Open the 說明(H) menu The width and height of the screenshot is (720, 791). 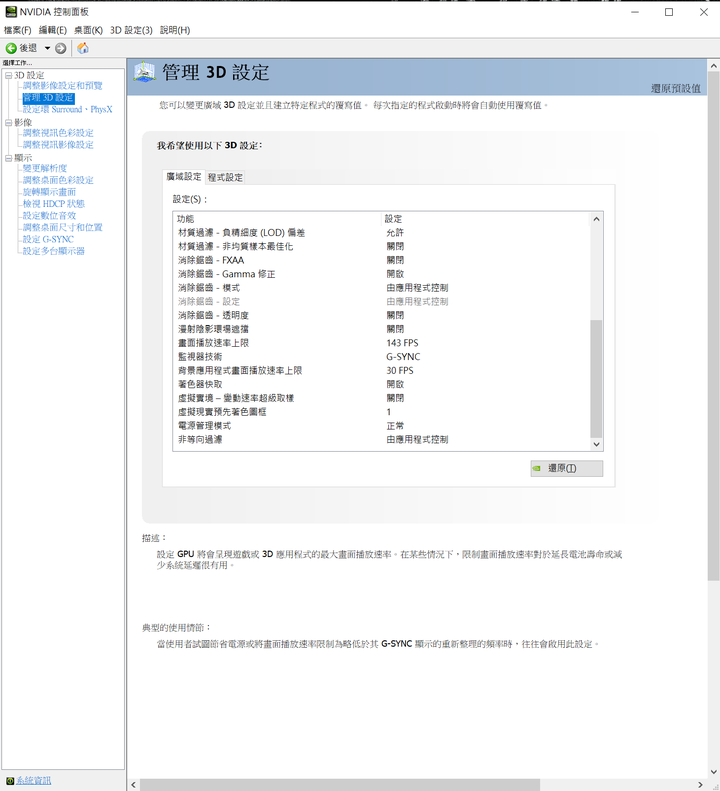click(x=175, y=30)
